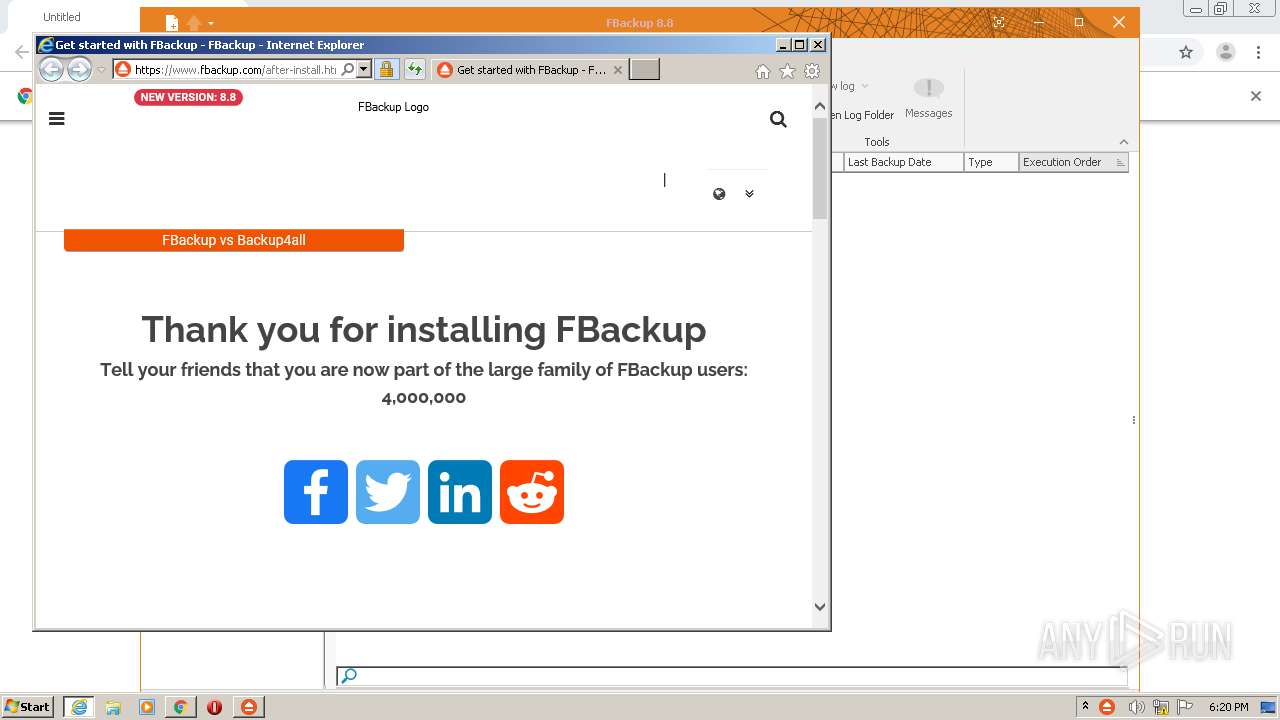Click the NEW VERSION: 8.8 badge
This screenshot has height=720, width=1280.
188,97
